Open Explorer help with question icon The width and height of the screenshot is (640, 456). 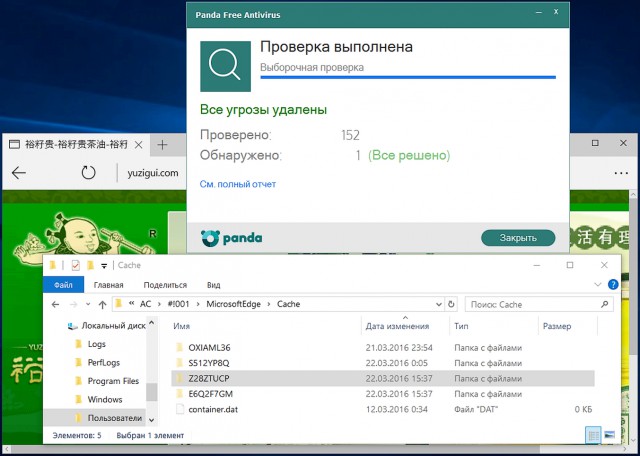613,285
